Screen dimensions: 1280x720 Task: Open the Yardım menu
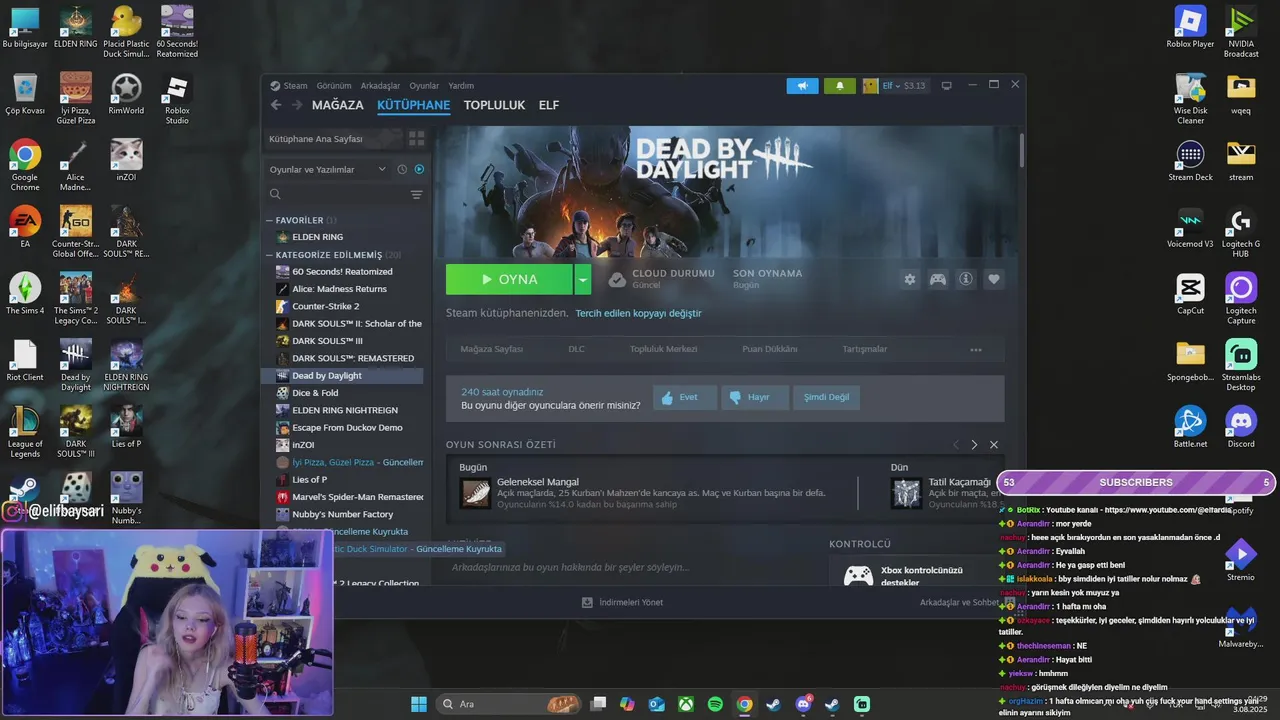[x=461, y=86]
